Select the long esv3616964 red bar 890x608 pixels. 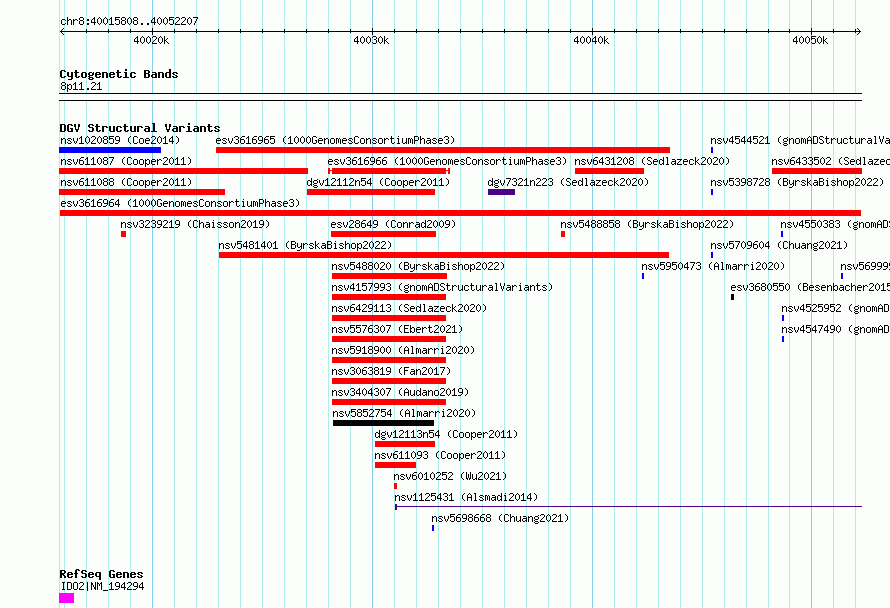click(460, 213)
